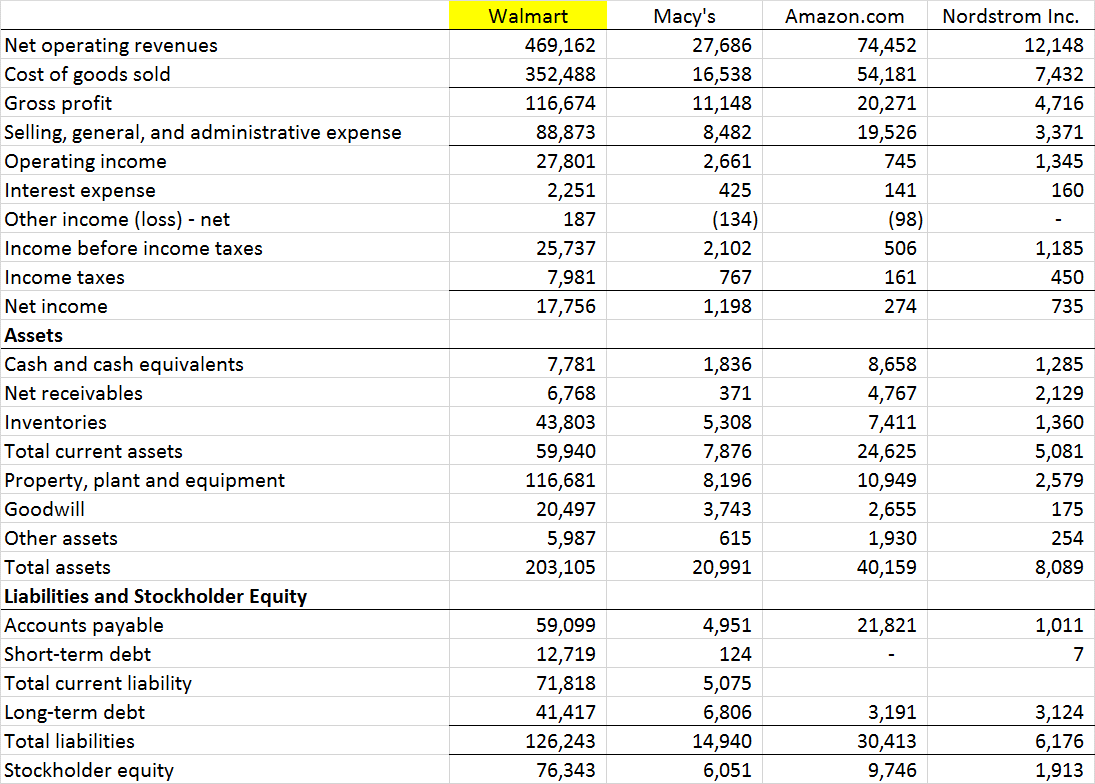The height and width of the screenshot is (784, 1095).
Task: Select the Nordstrom Inc. column header
Action: (1011, 15)
